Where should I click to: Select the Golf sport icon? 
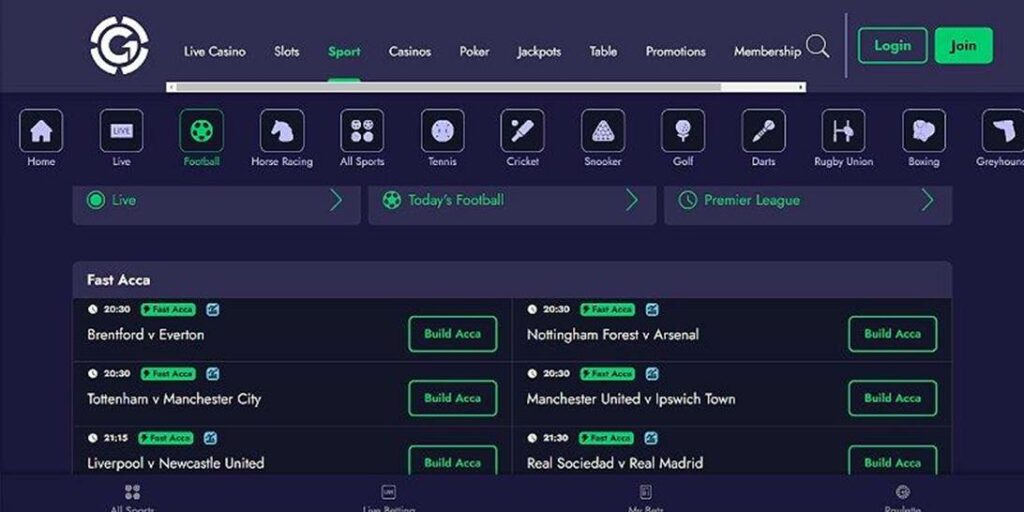tap(682, 131)
